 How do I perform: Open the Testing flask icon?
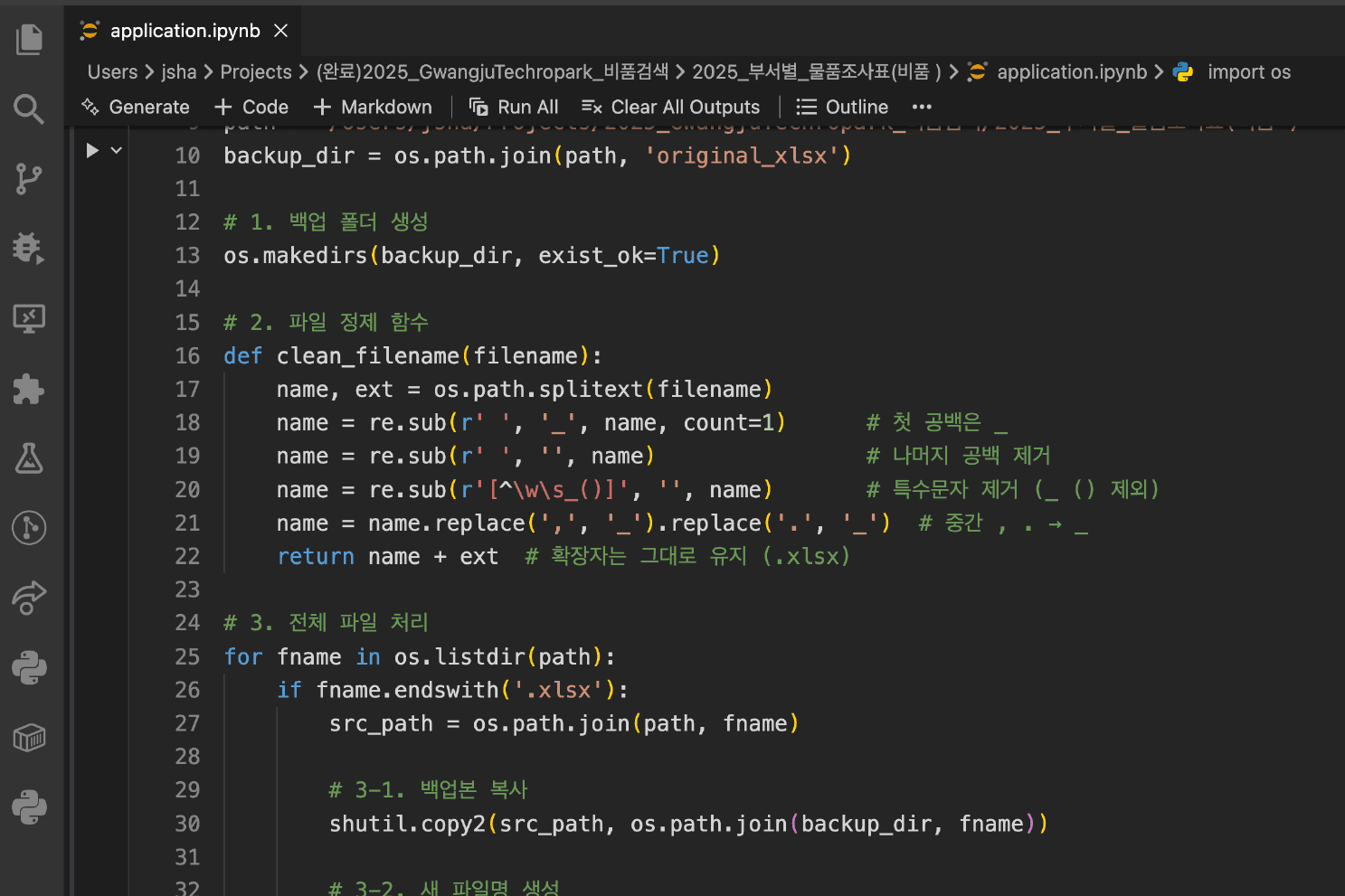pyautogui.click(x=30, y=458)
